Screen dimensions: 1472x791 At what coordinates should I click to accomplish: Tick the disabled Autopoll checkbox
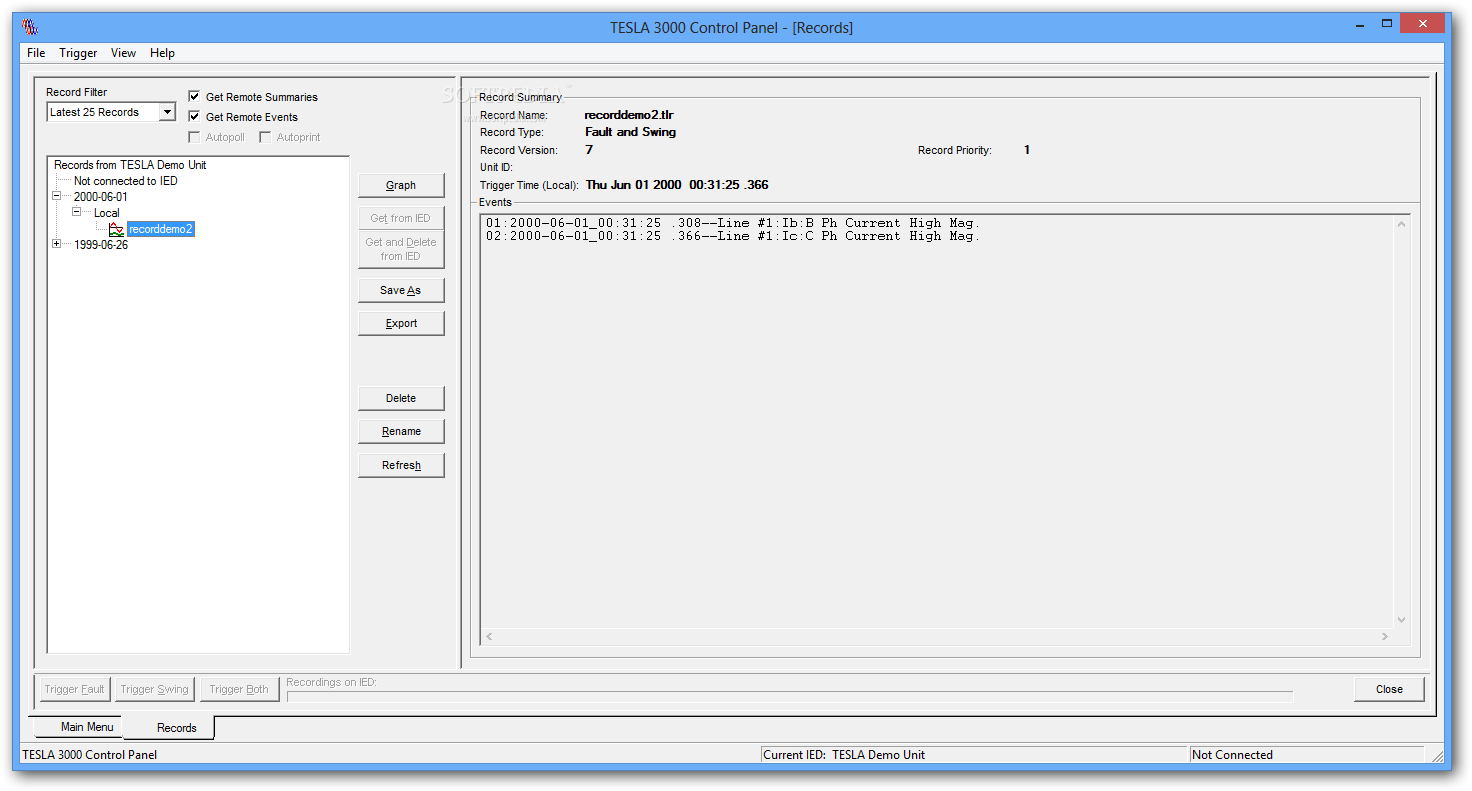pos(194,137)
